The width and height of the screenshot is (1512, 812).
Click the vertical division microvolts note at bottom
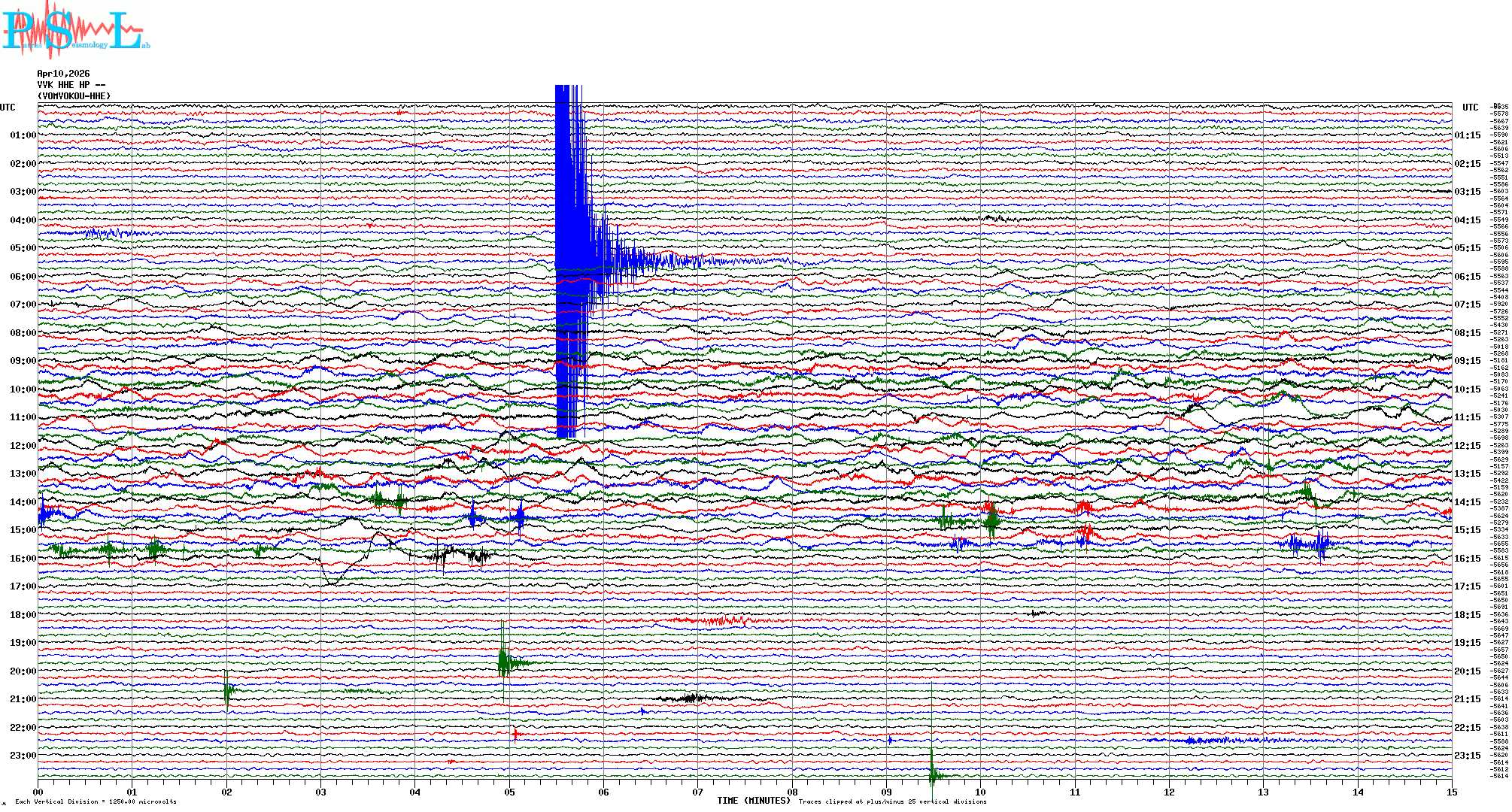[96, 802]
